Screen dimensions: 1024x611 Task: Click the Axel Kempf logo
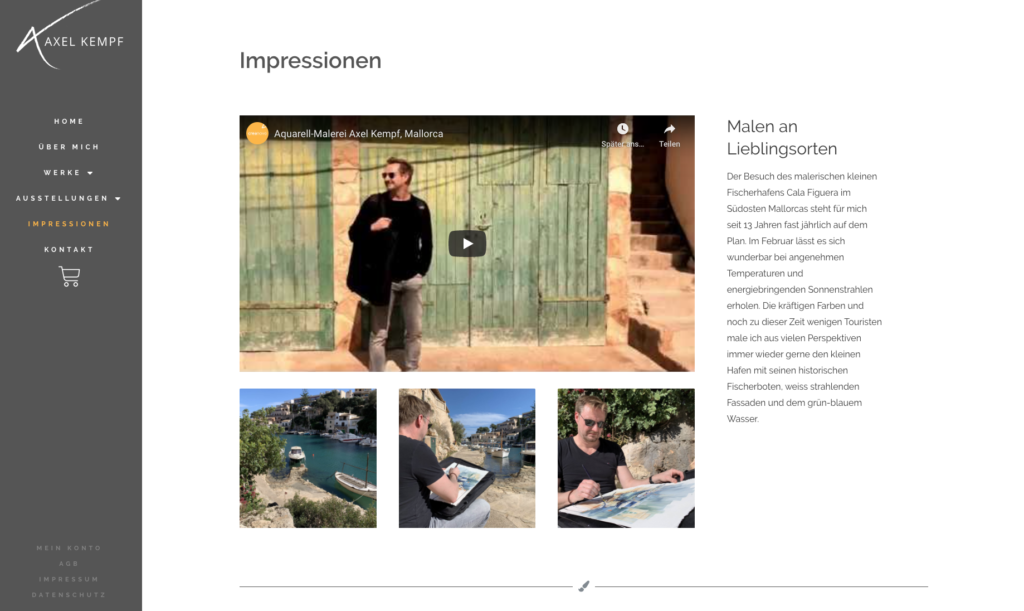coord(70,37)
